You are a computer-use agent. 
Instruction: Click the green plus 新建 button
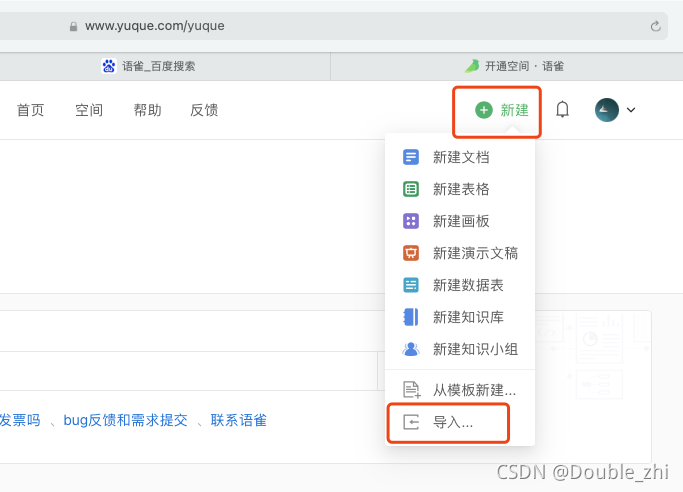pyautogui.click(x=501, y=110)
